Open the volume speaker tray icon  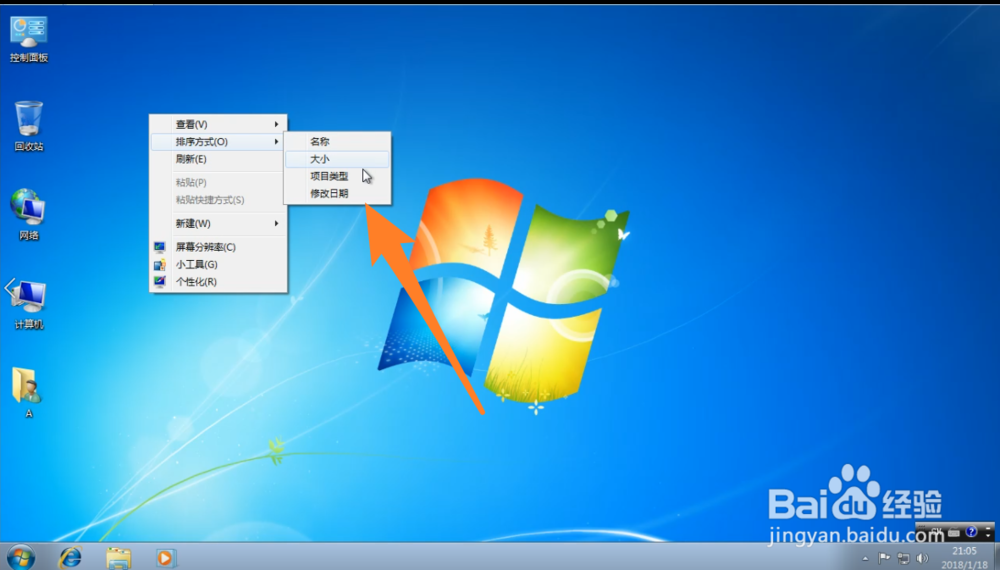922,559
